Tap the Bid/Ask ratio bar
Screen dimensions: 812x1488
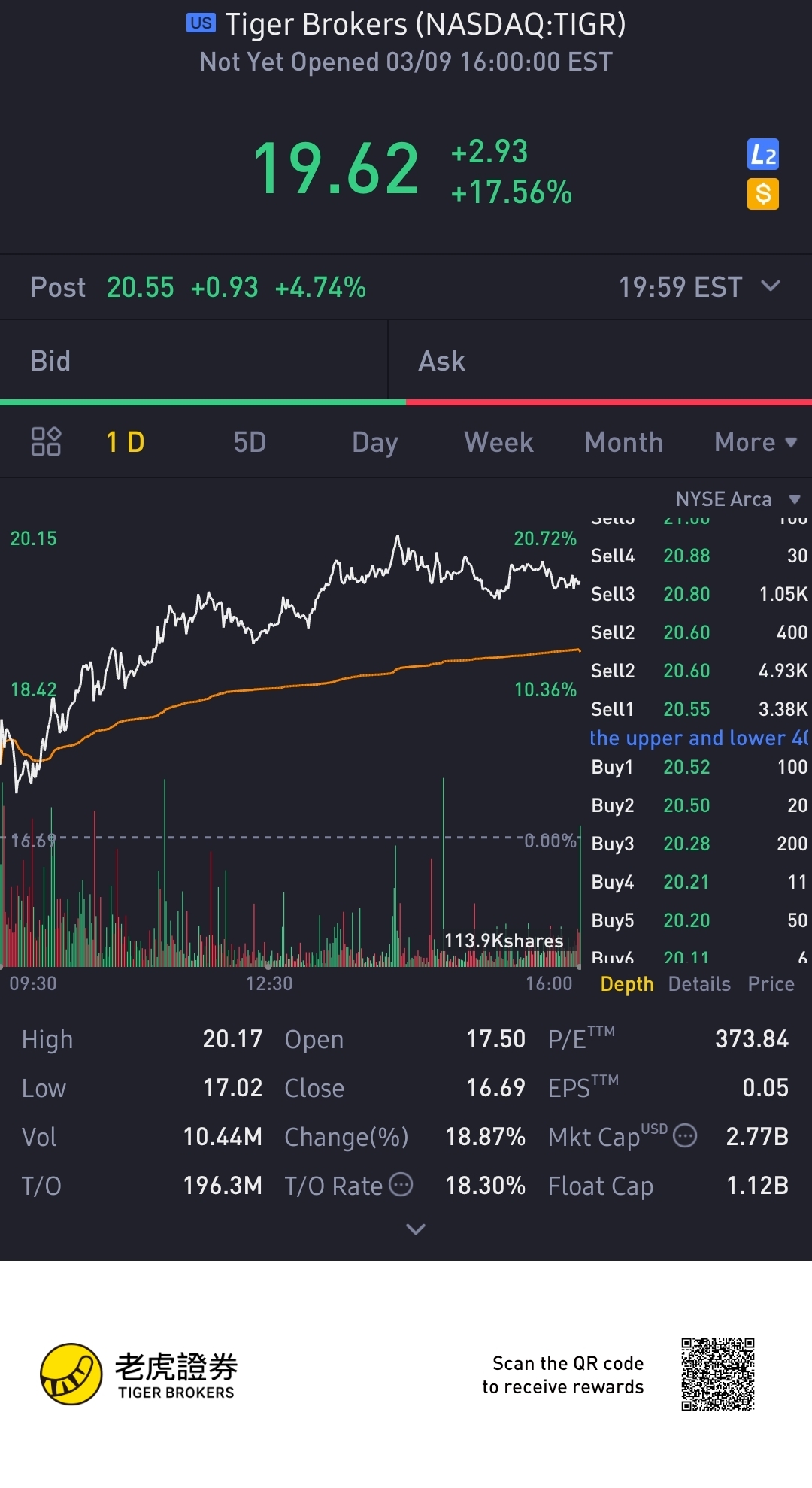[x=406, y=402]
